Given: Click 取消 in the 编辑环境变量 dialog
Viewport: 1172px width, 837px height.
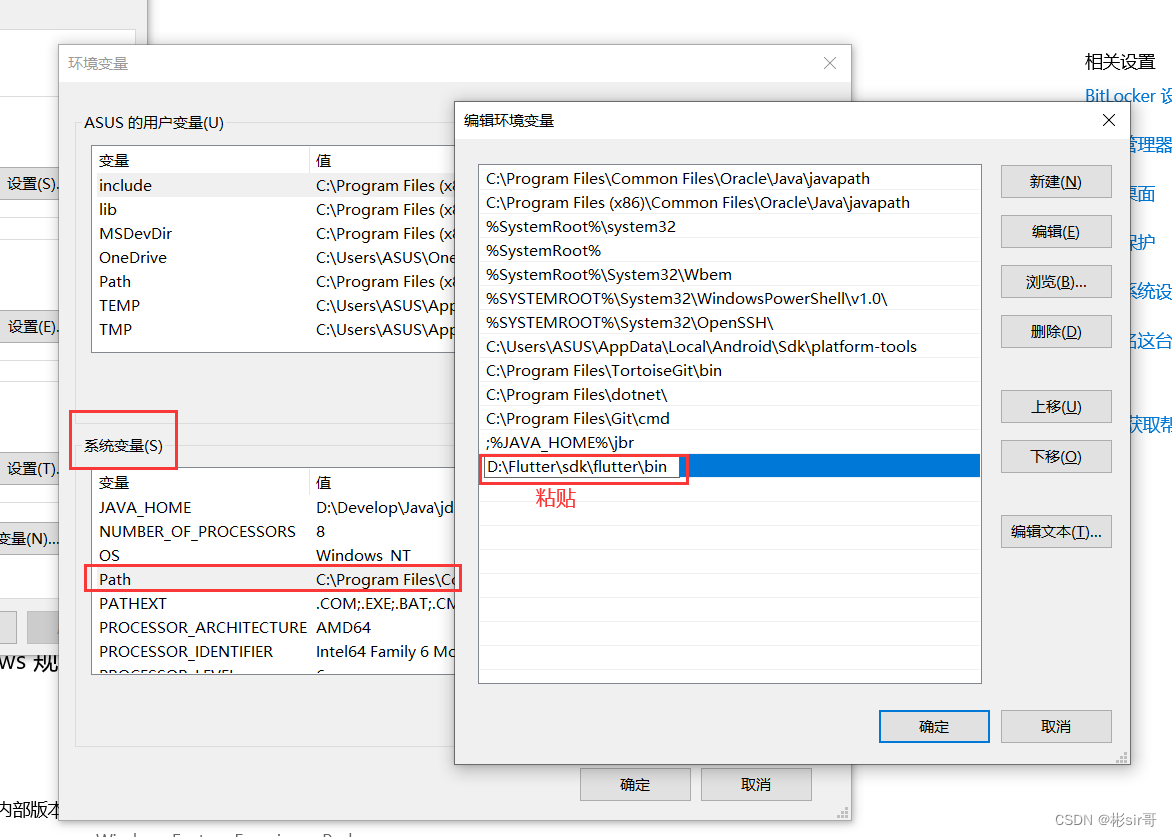Looking at the screenshot, I should point(1055,726).
